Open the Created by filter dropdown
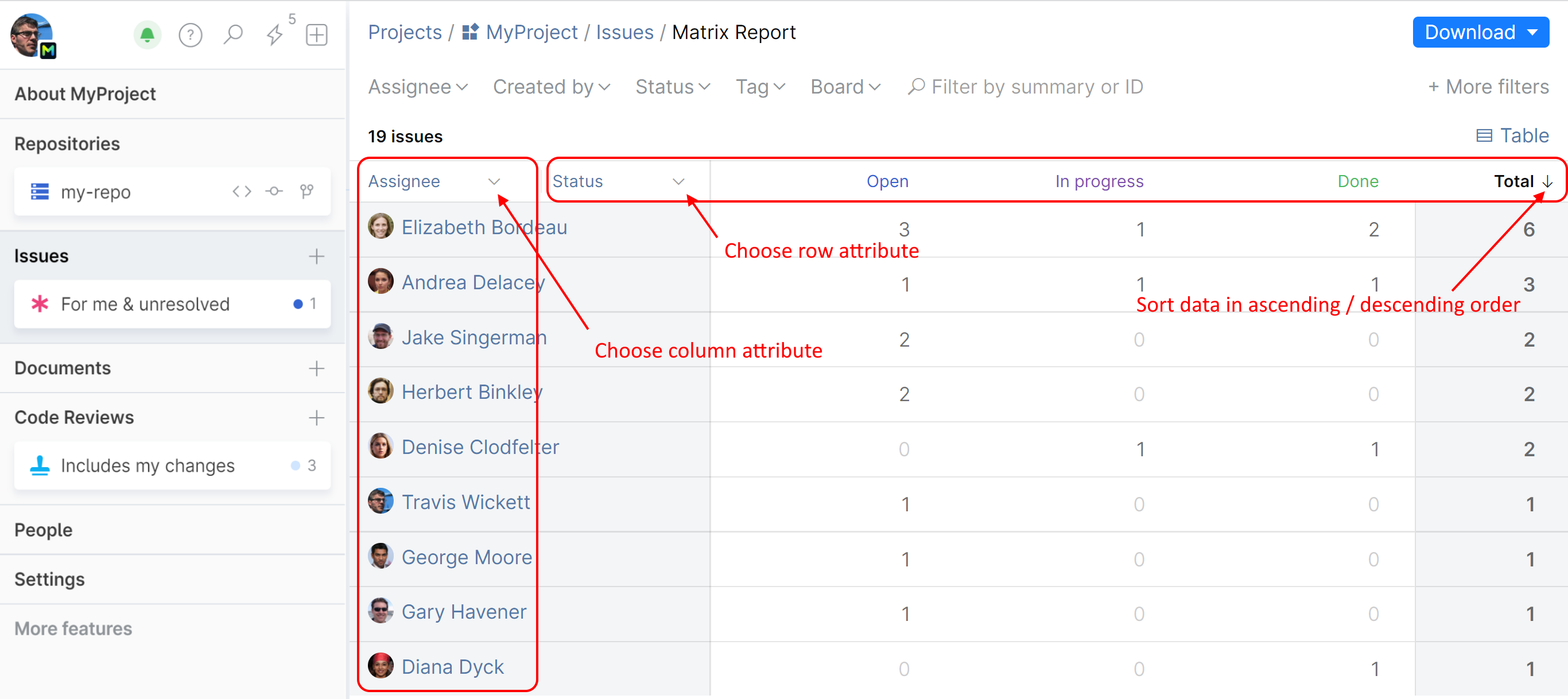 (x=551, y=87)
